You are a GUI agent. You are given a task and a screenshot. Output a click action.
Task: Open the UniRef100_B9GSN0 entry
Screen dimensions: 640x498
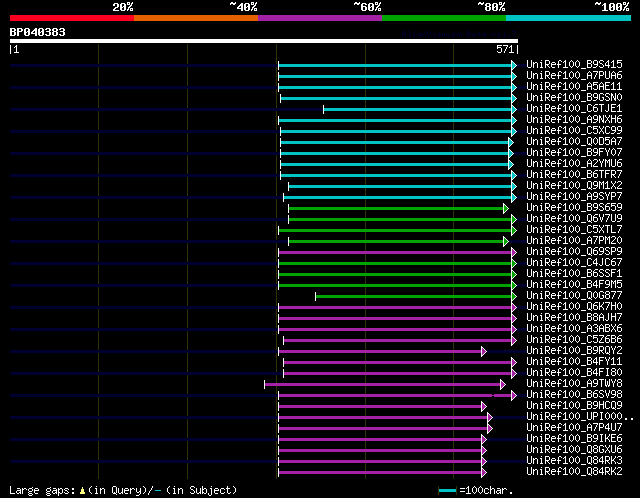(x=574, y=98)
